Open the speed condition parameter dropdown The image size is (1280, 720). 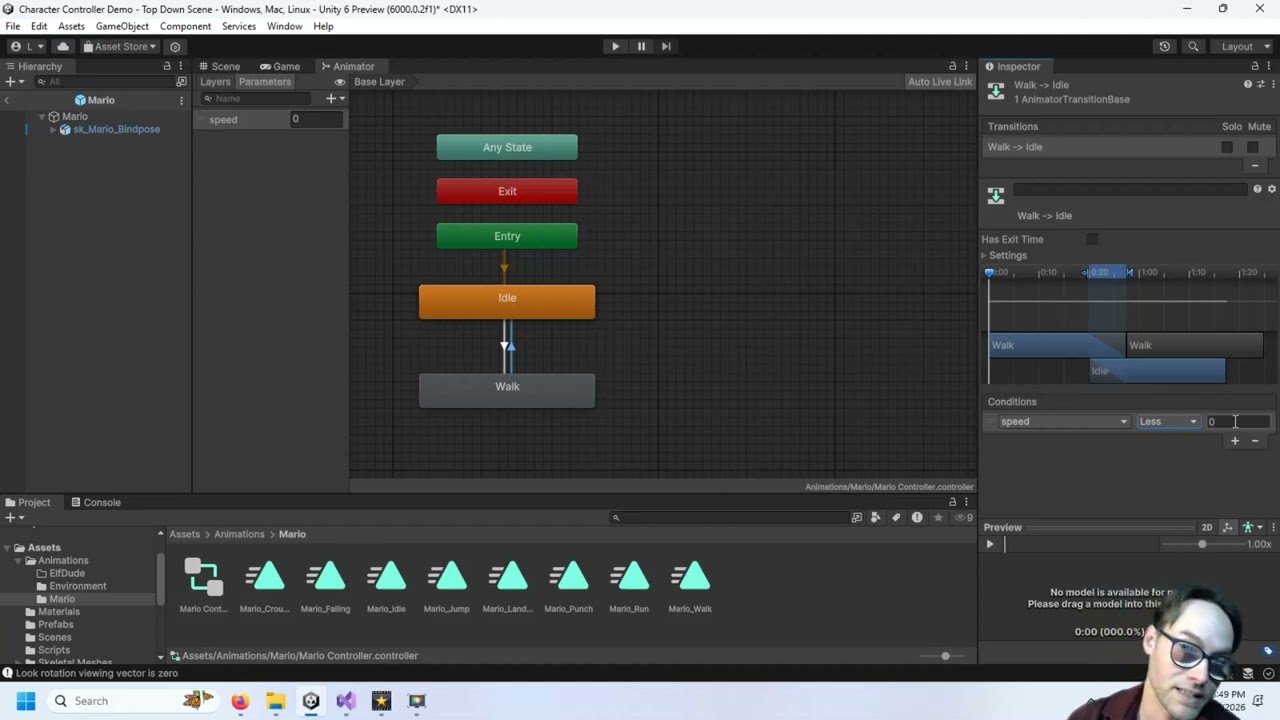pyautogui.click(x=1065, y=421)
